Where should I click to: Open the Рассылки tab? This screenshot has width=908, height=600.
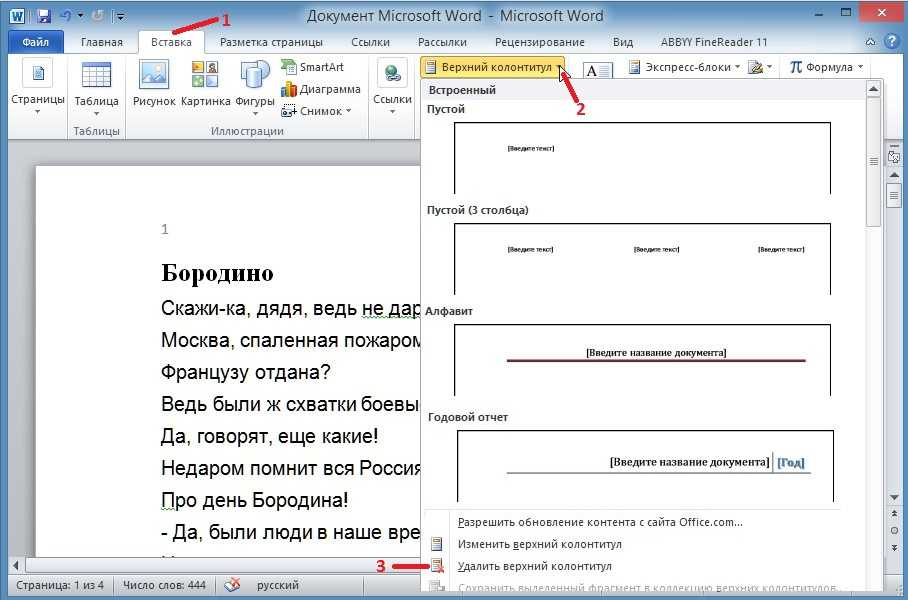pos(442,42)
